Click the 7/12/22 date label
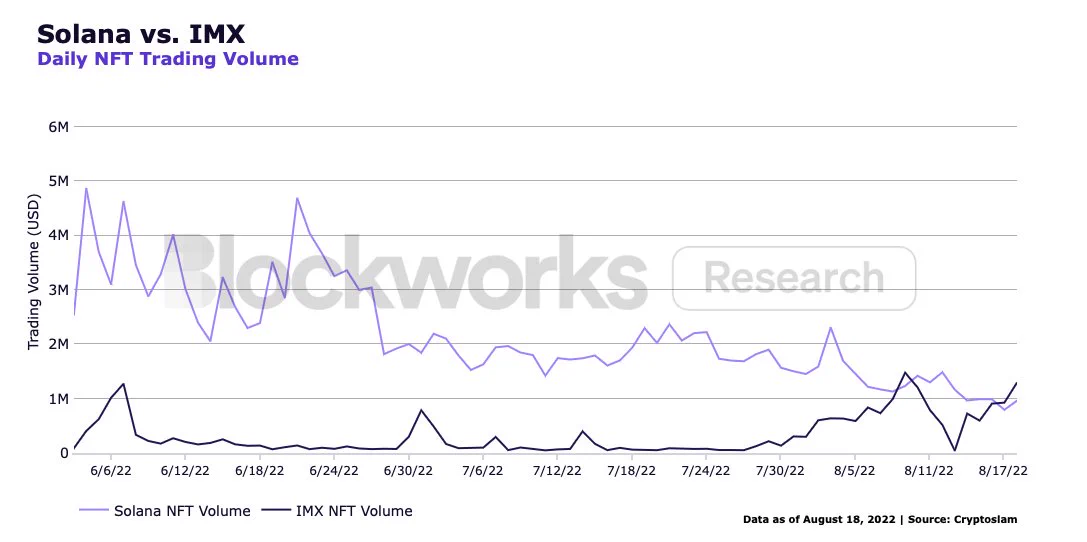Image resolution: width=1087 pixels, height=542 pixels. point(557,471)
